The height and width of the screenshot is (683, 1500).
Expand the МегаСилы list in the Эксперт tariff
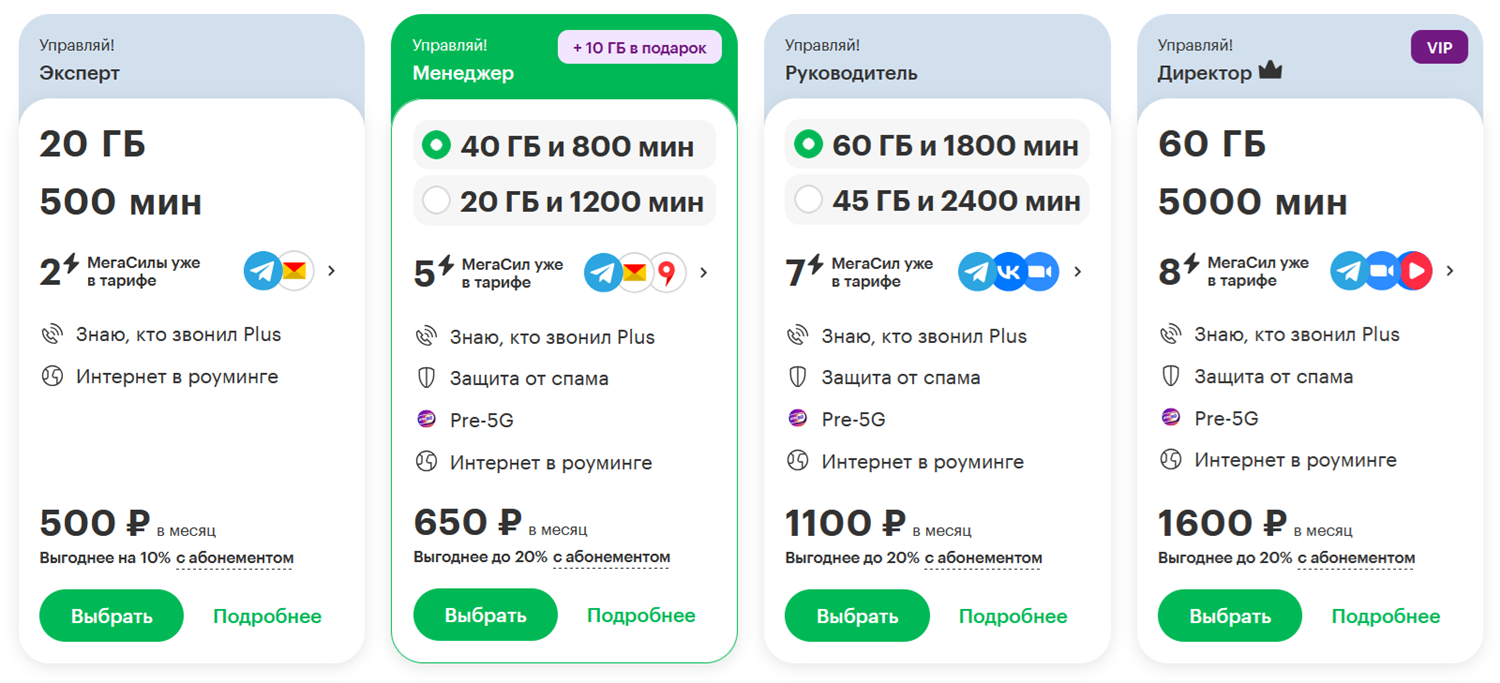(332, 271)
